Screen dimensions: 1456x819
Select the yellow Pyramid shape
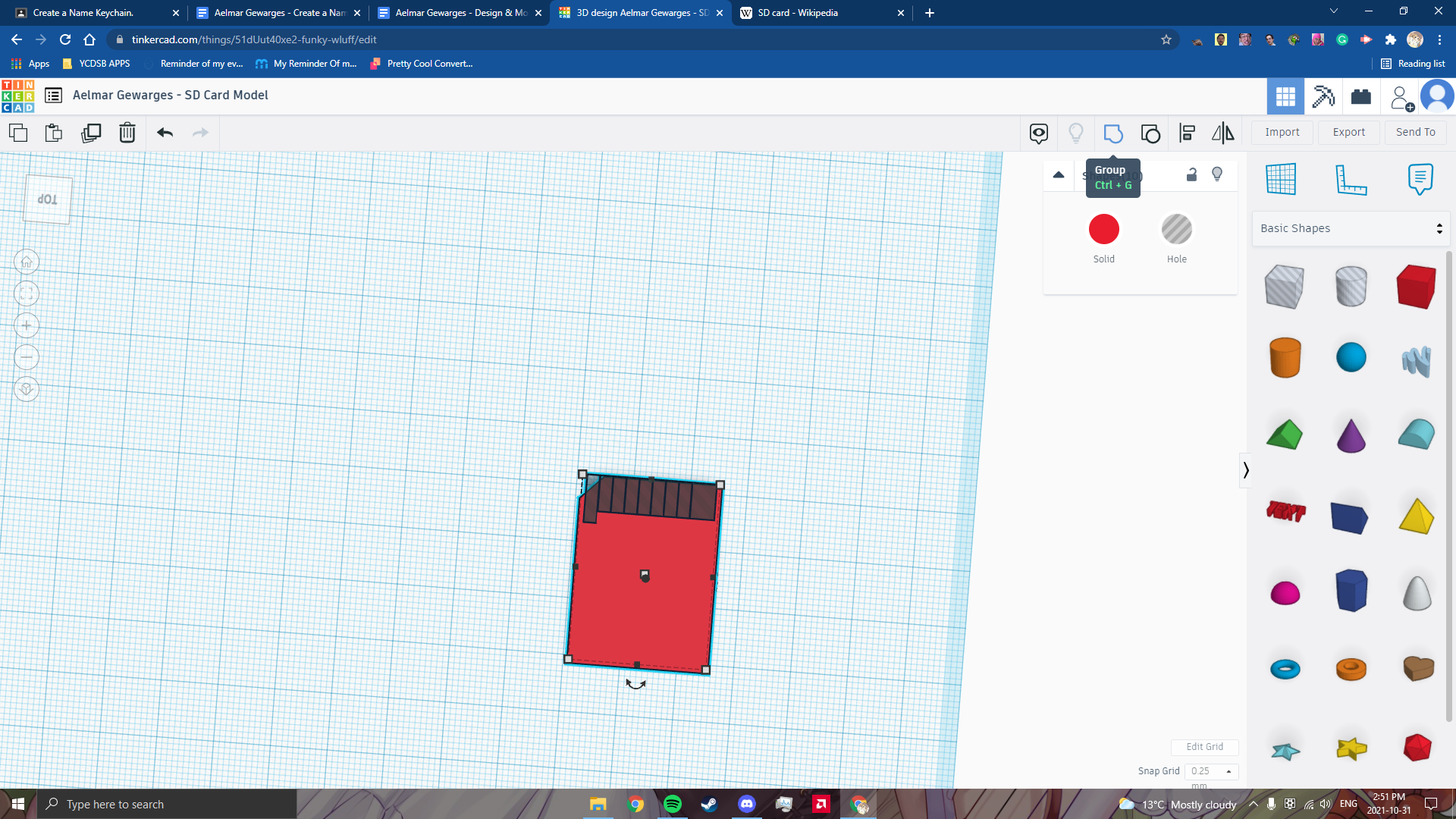(1416, 516)
